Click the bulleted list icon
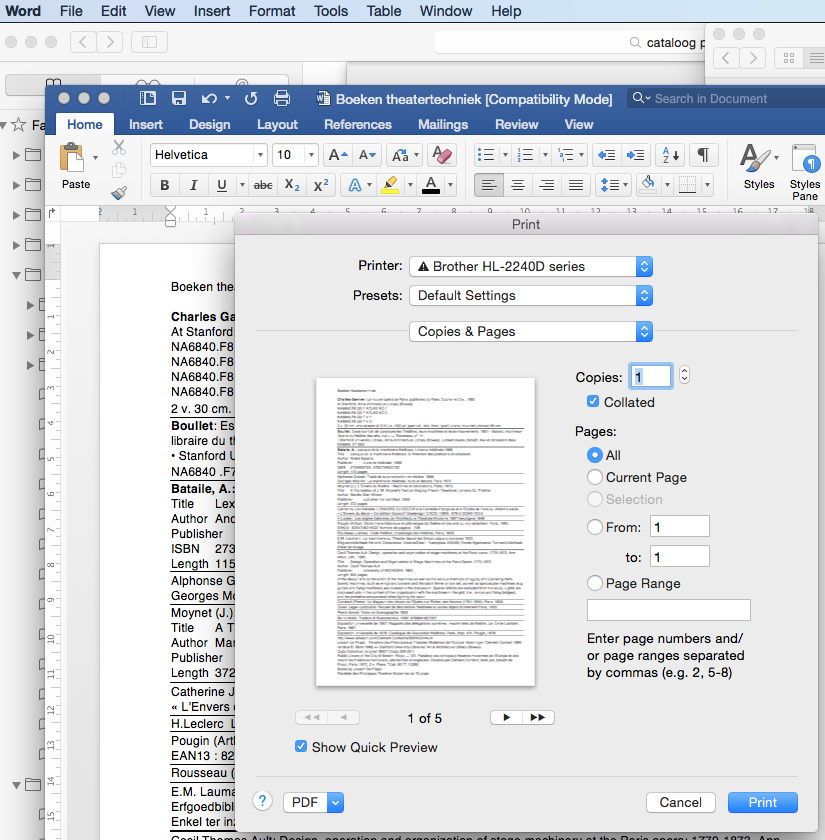 pyautogui.click(x=486, y=155)
